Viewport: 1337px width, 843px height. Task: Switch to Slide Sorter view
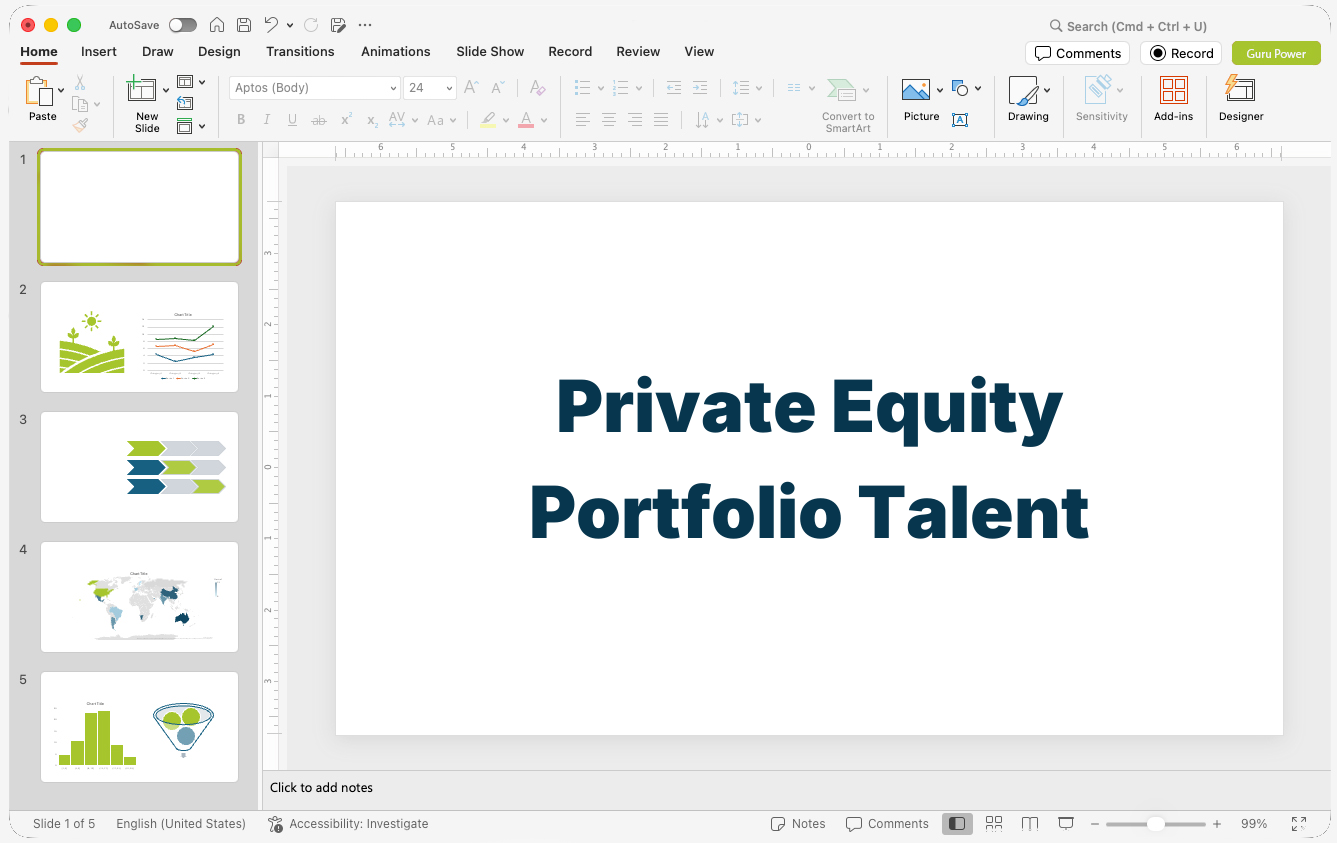point(994,824)
